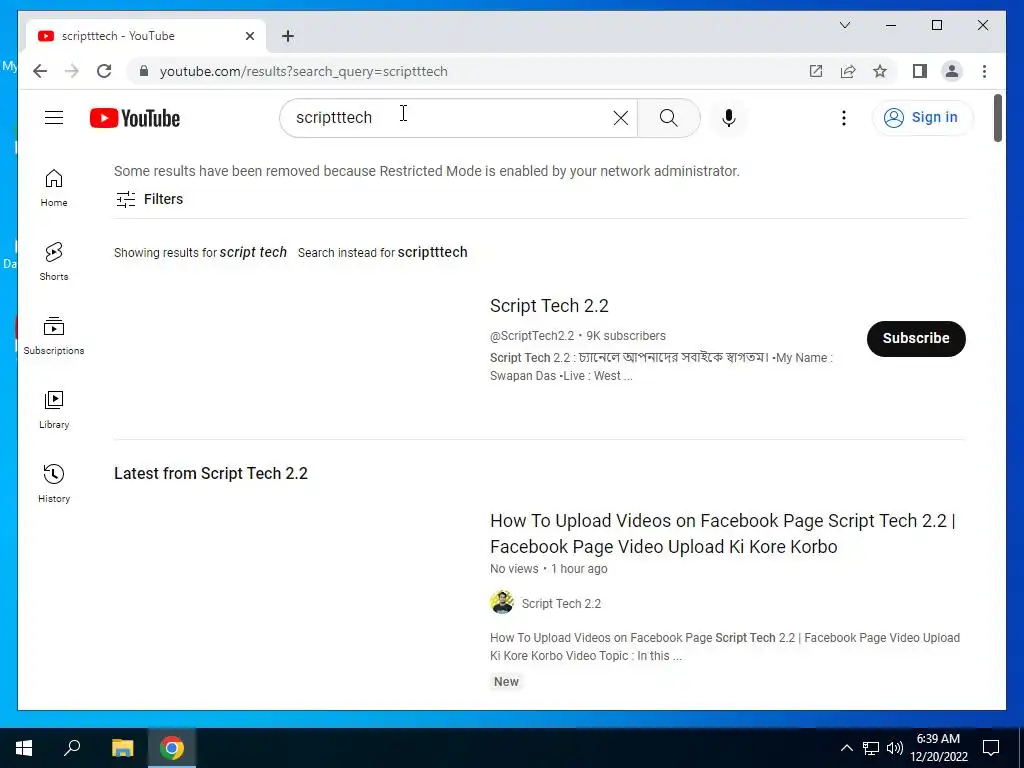Open Shorts from sidebar
1024x768 pixels.
[x=54, y=262]
